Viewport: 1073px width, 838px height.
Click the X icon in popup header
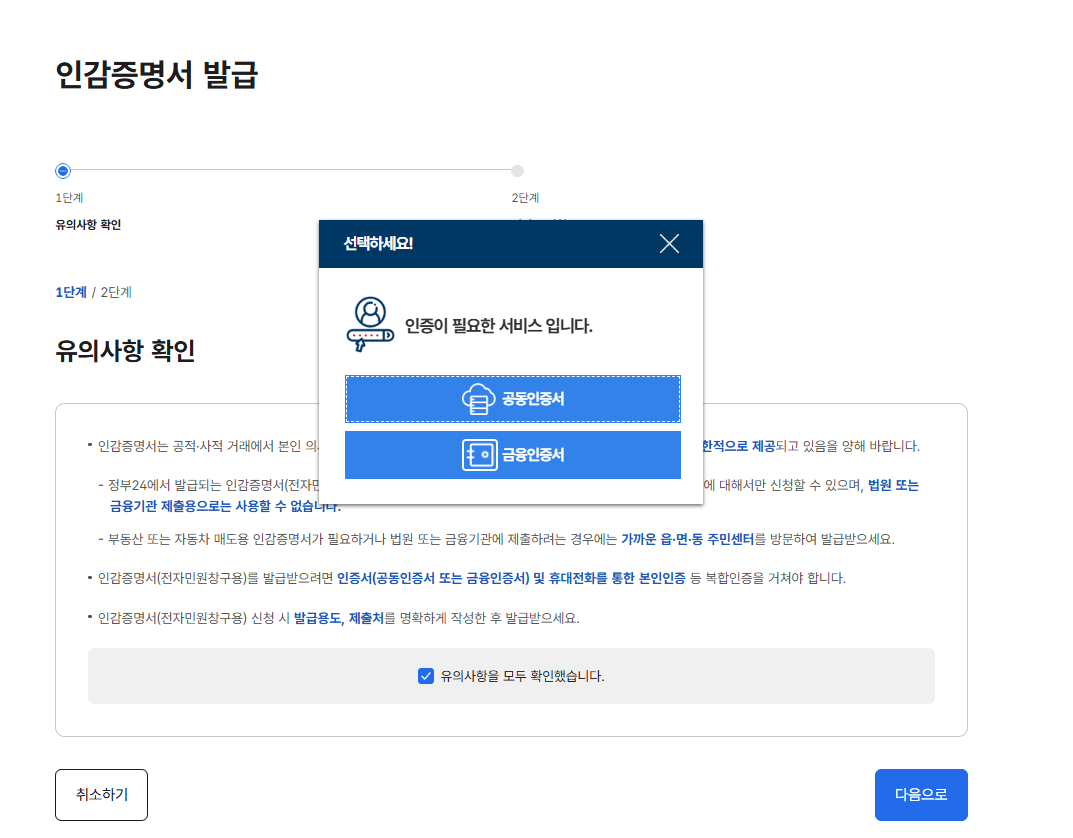pos(668,243)
